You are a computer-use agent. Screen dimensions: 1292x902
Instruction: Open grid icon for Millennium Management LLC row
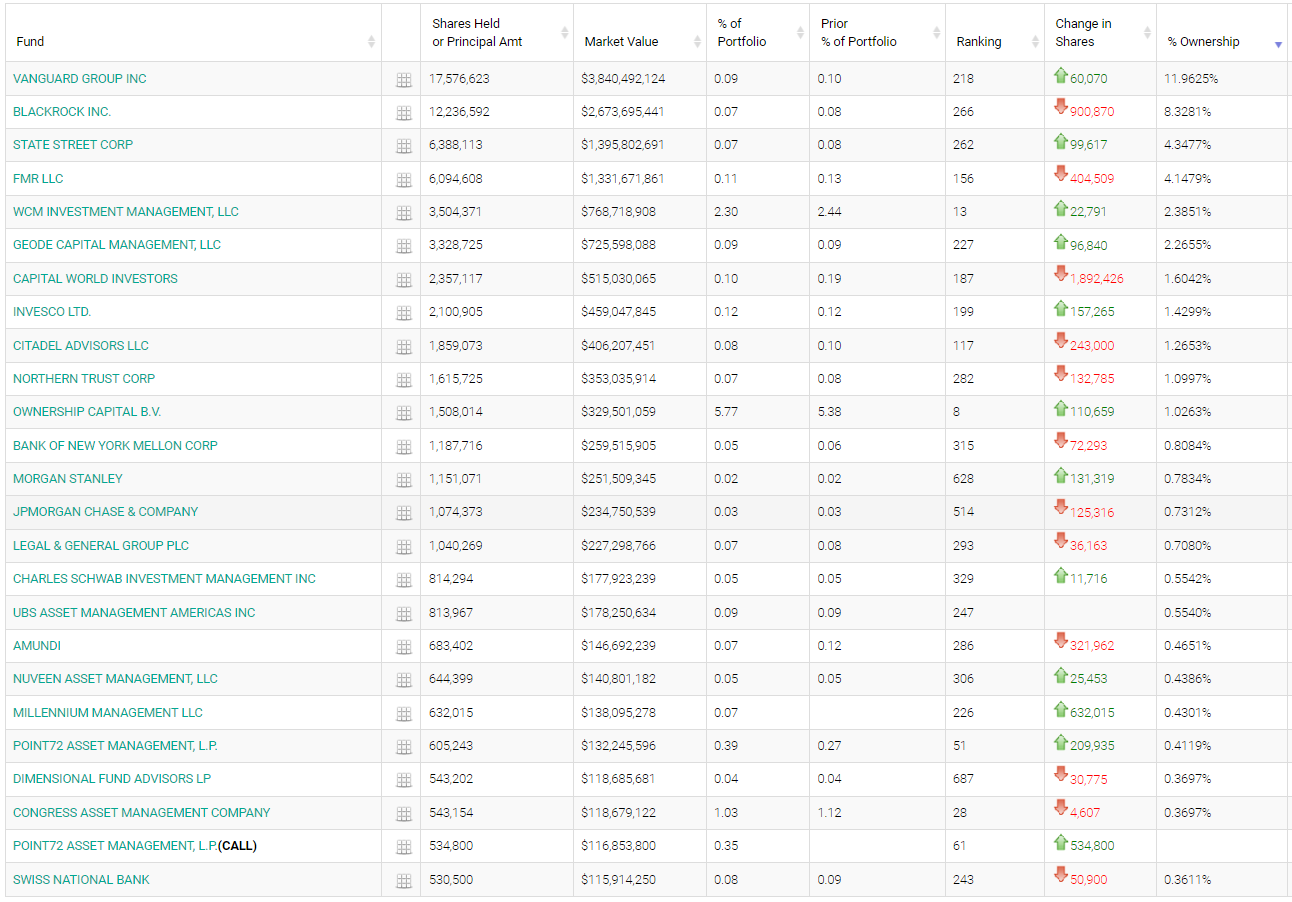[x=404, y=714]
